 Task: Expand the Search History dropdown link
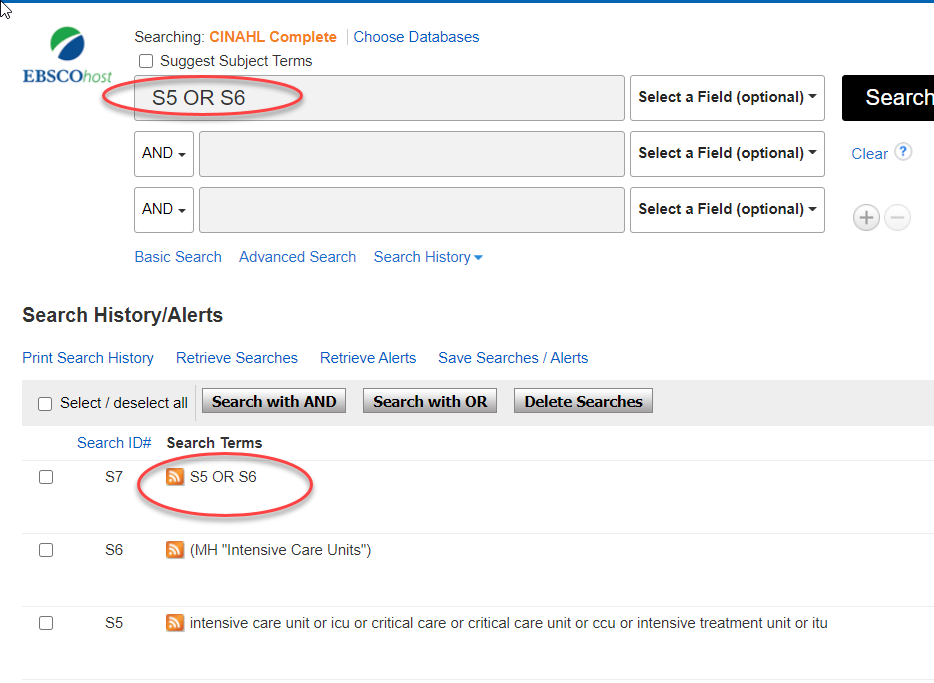[x=428, y=257]
